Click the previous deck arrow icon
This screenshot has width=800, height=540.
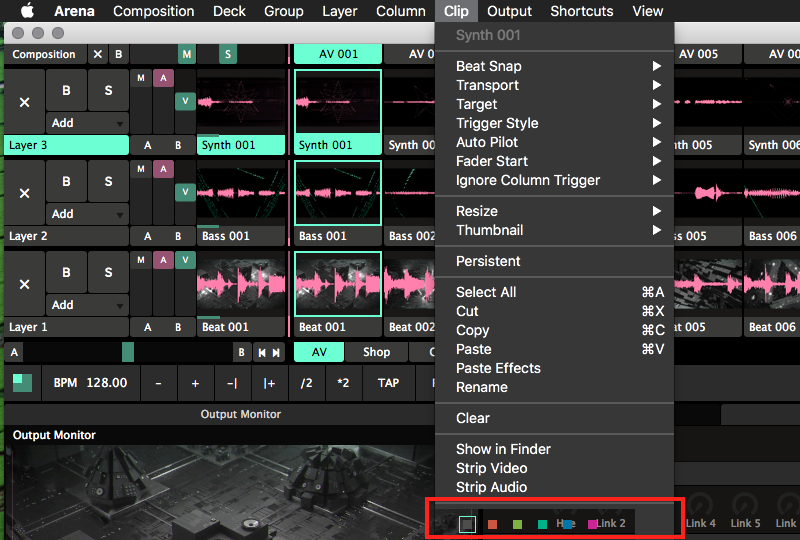point(261,352)
